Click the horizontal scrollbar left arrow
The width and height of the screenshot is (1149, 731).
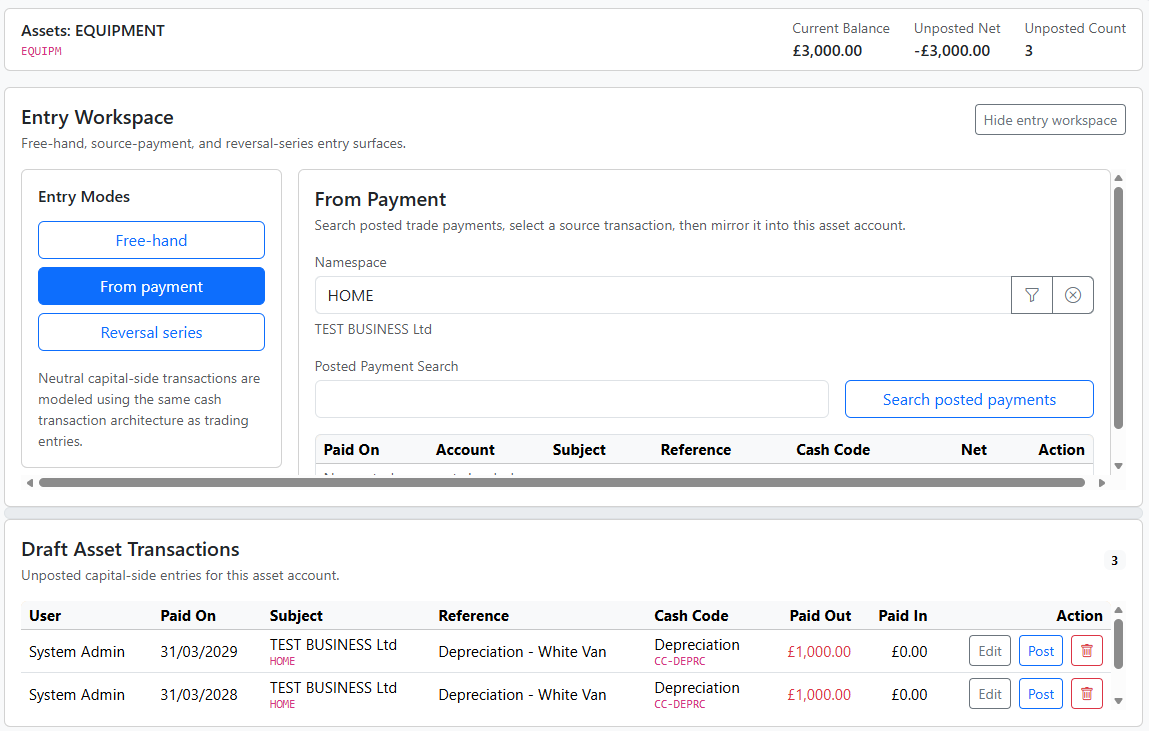point(29,483)
